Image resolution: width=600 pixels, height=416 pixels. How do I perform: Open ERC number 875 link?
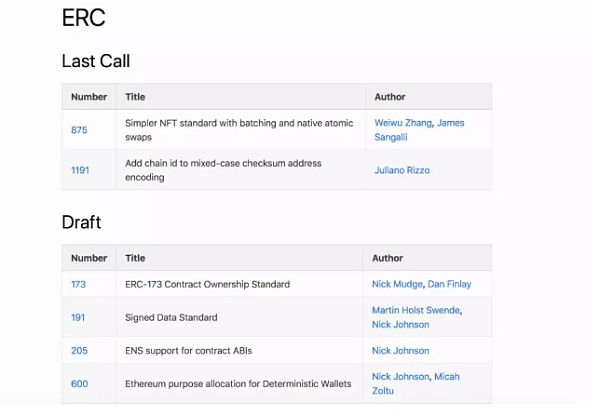click(79, 130)
